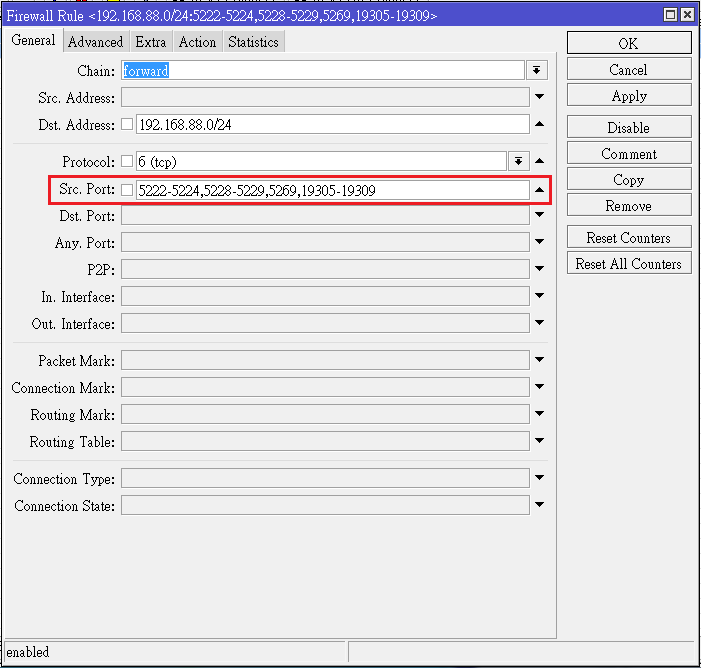The height and width of the screenshot is (668, 701).
Task: Expand the Routing Table field
Action: [x=540, y=440]
